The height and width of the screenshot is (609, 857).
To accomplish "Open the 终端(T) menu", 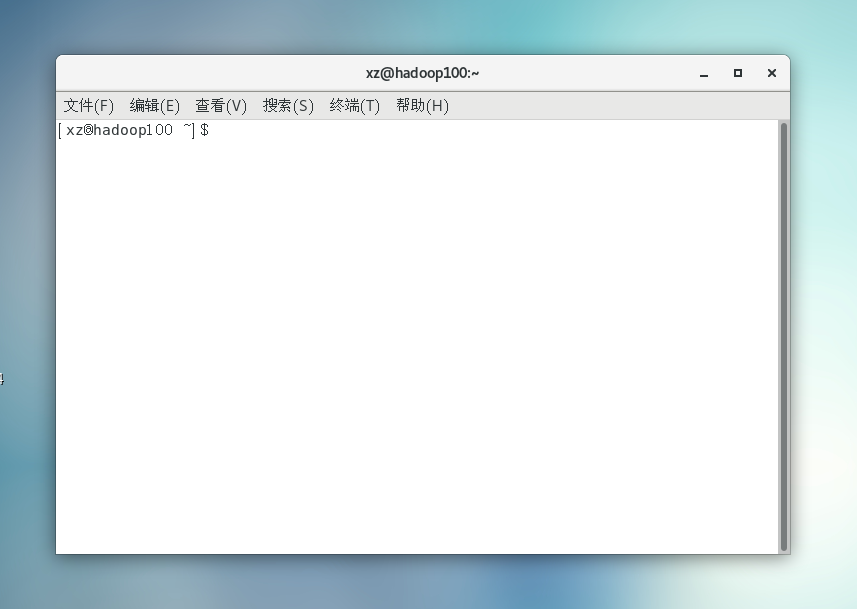I will (355, 106).
